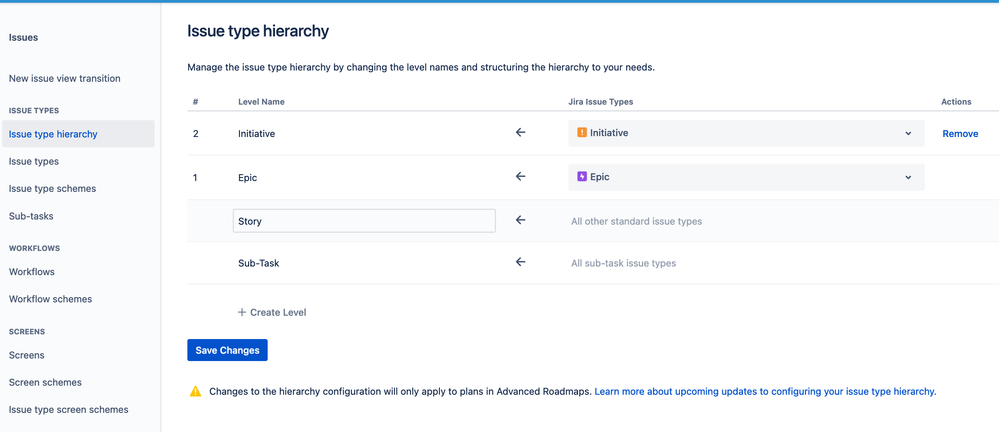Click the SCREENS section label

click(27, 331)
